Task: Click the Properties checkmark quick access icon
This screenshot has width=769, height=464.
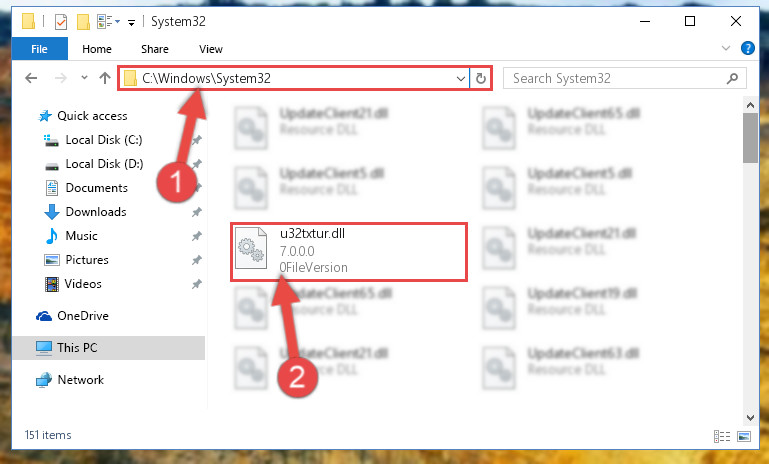Action: (x=61, y=22)
